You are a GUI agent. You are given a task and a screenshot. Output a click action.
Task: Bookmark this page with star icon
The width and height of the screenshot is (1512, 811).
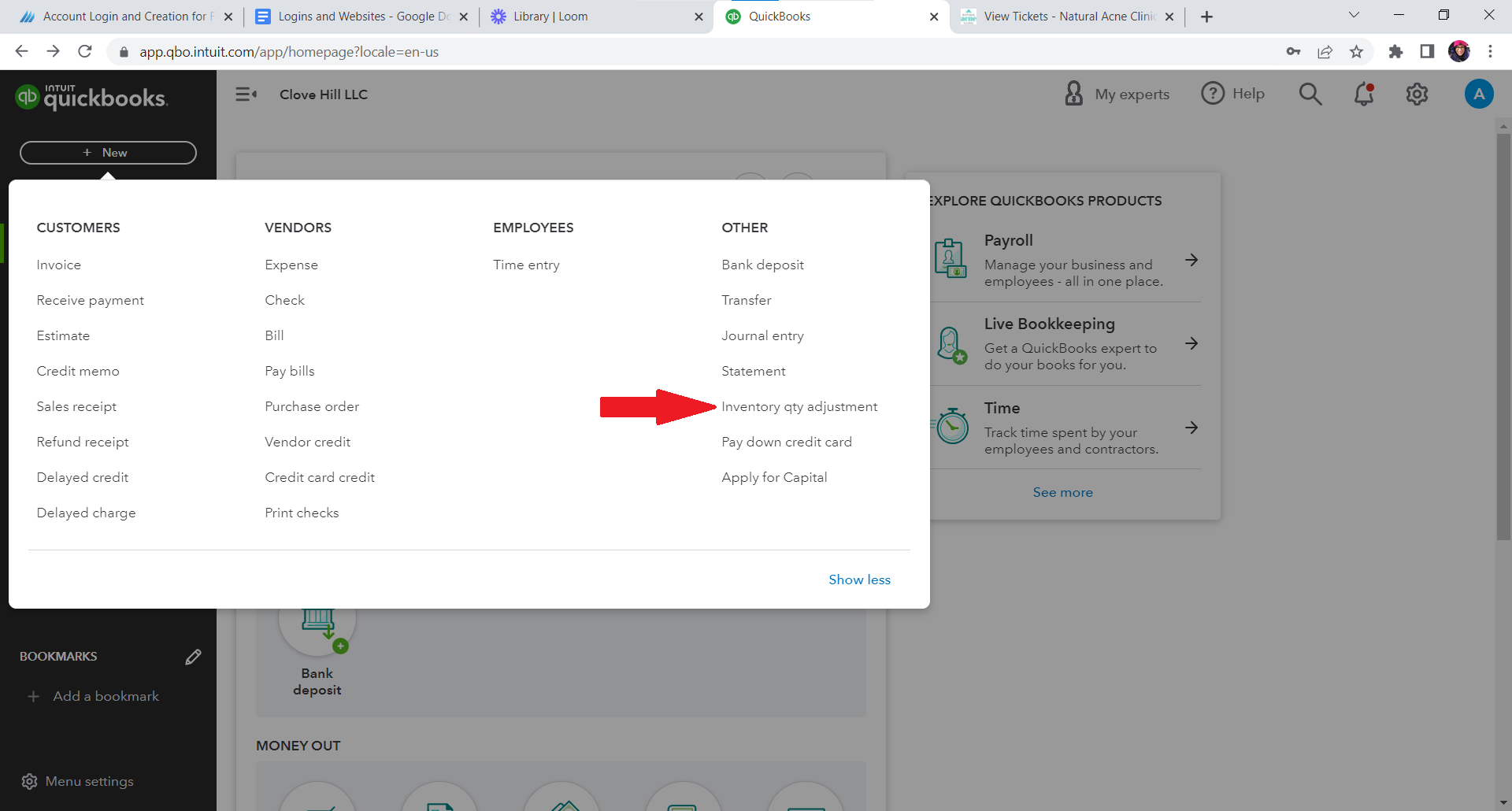[1356, 52]
